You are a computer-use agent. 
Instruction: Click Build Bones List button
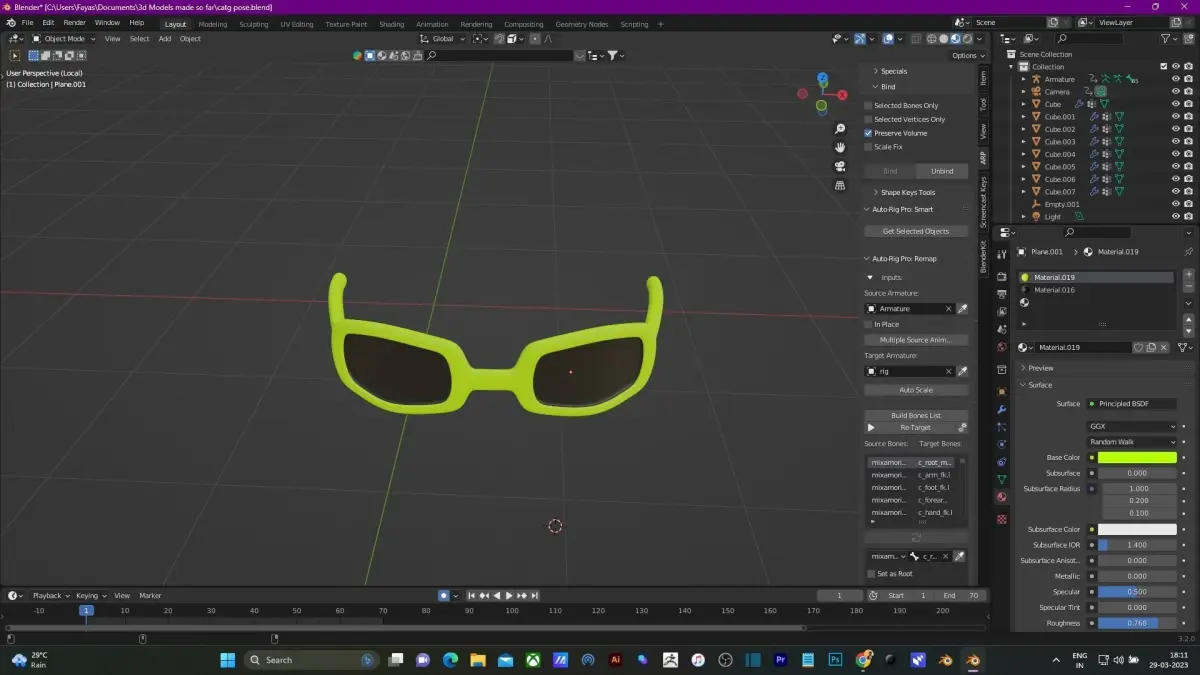coord(916,415)
